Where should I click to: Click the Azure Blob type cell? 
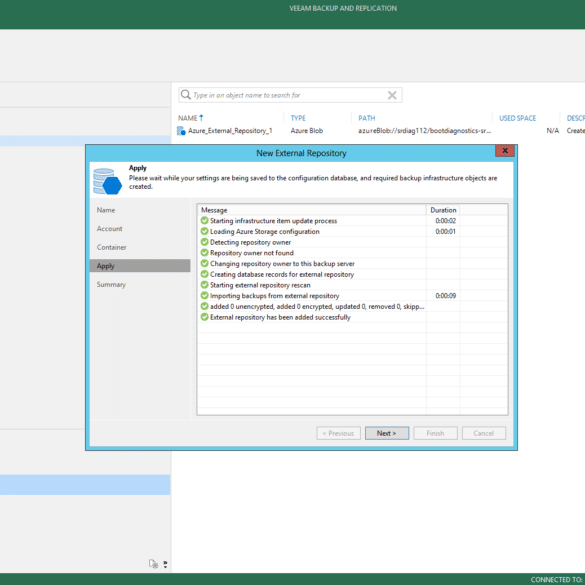[x=307, y=131]
